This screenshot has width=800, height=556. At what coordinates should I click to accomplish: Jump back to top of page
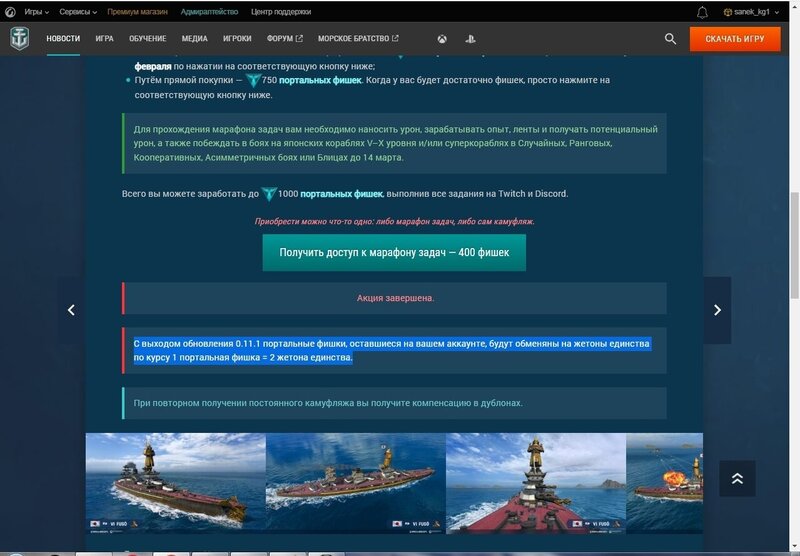(737, 478)
